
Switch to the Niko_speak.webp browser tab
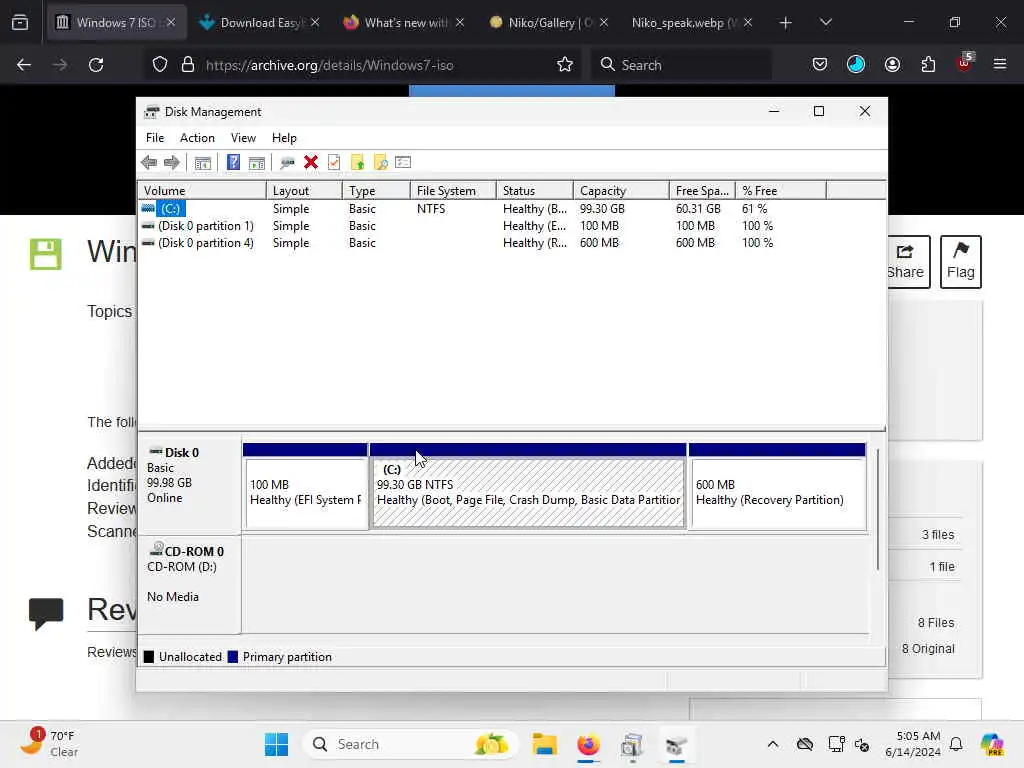click(x=692, y=23)
